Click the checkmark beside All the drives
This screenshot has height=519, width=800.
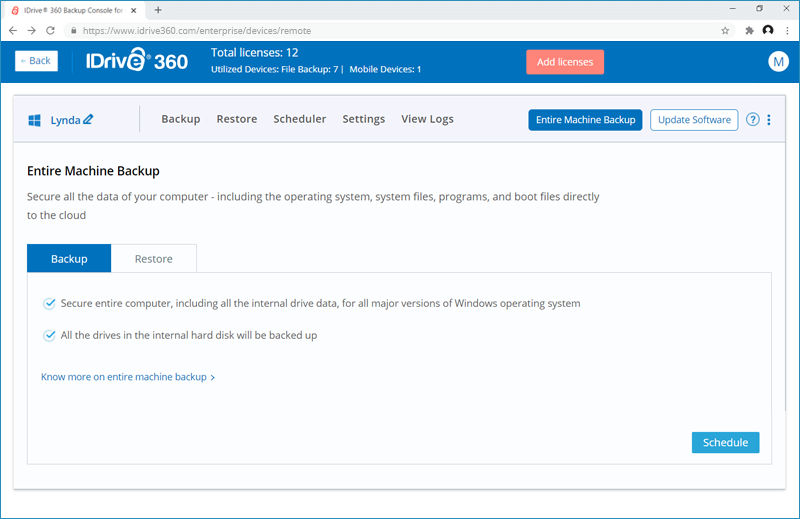49,335
